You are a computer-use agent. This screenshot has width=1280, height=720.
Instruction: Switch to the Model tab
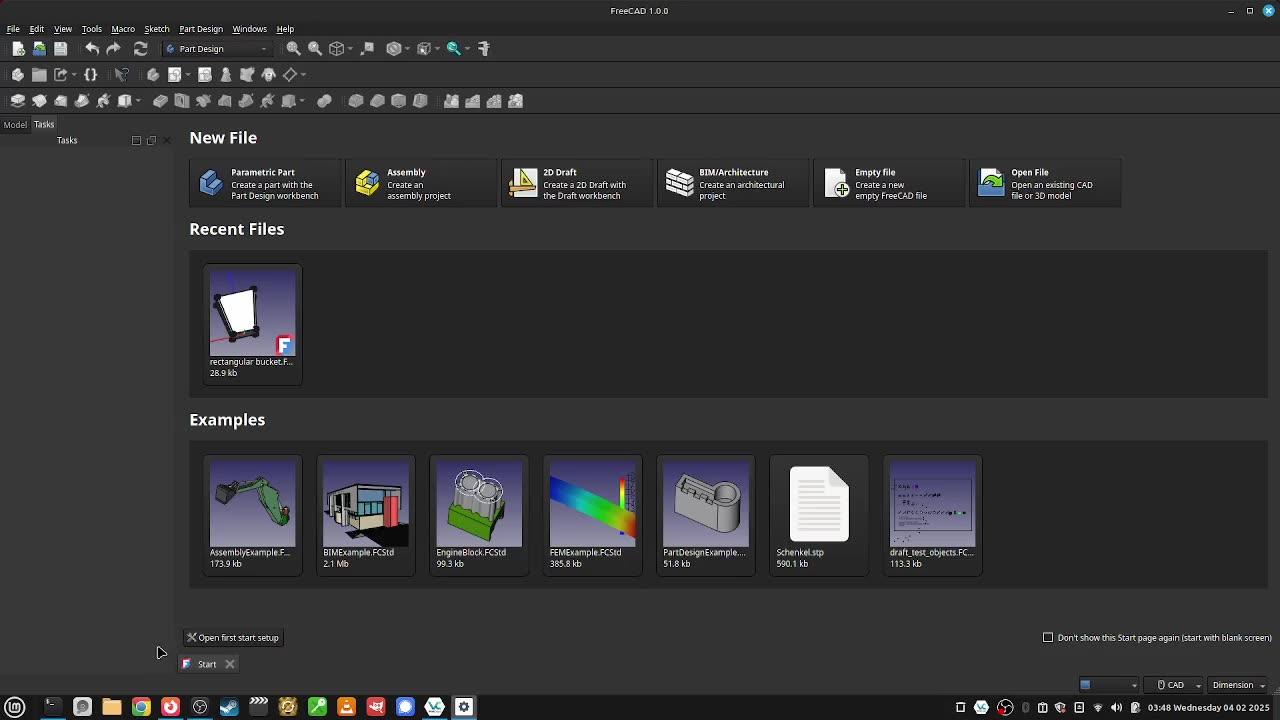(x=15, y=125)
